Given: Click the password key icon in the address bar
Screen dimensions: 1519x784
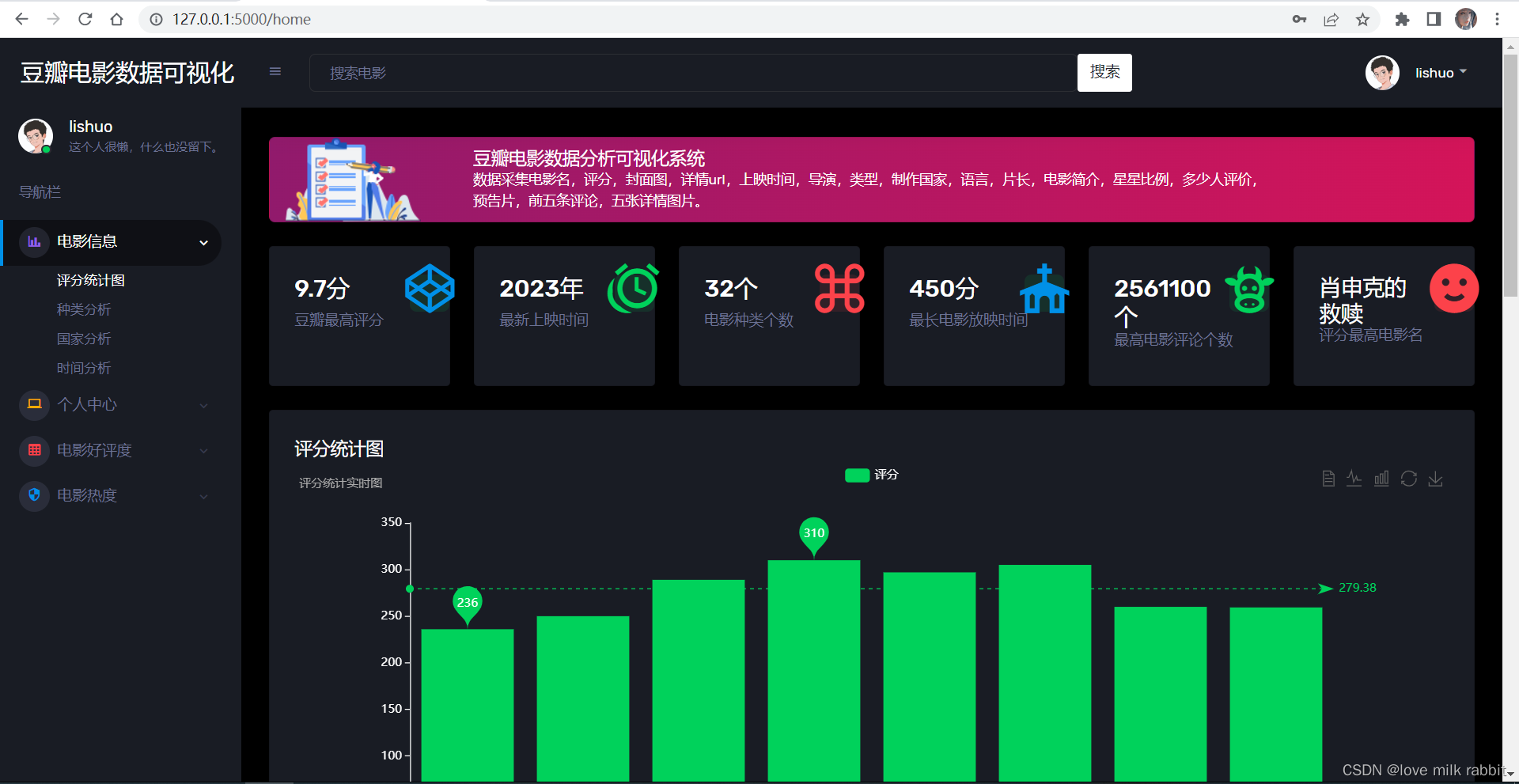Looking at the screenshot, I should pos(1299,19).
